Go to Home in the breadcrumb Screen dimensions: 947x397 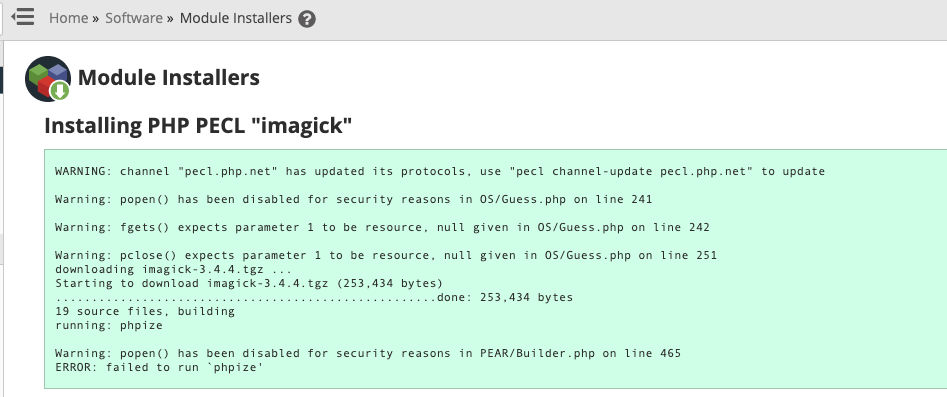68,18
